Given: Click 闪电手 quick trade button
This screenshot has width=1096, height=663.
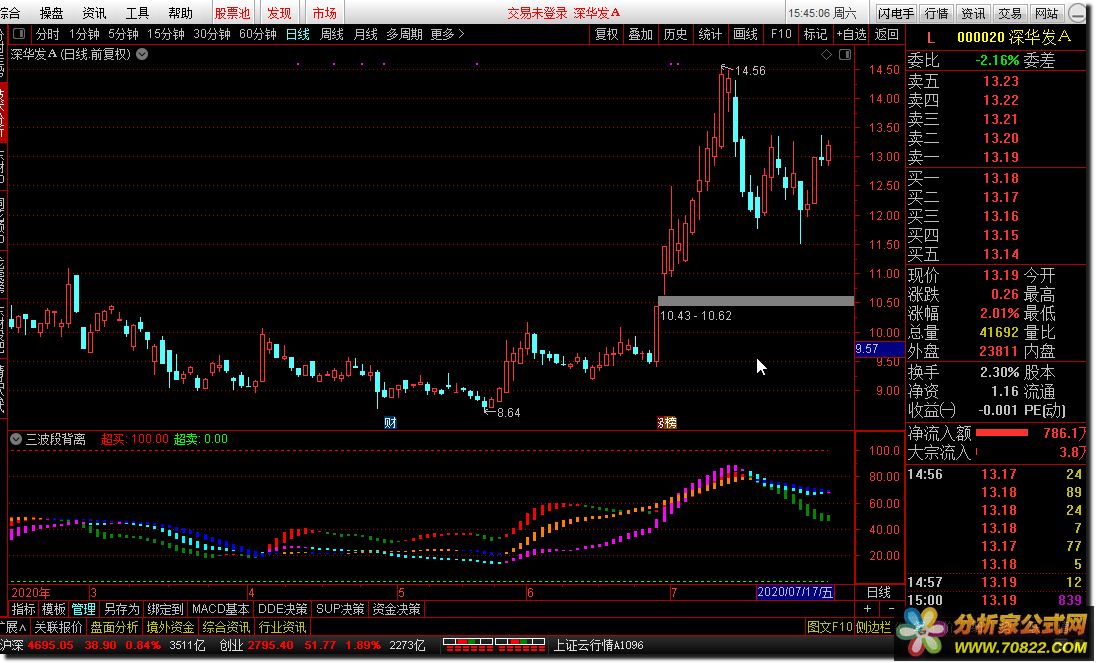Looking at the screenshot, I should coord(895,13).
